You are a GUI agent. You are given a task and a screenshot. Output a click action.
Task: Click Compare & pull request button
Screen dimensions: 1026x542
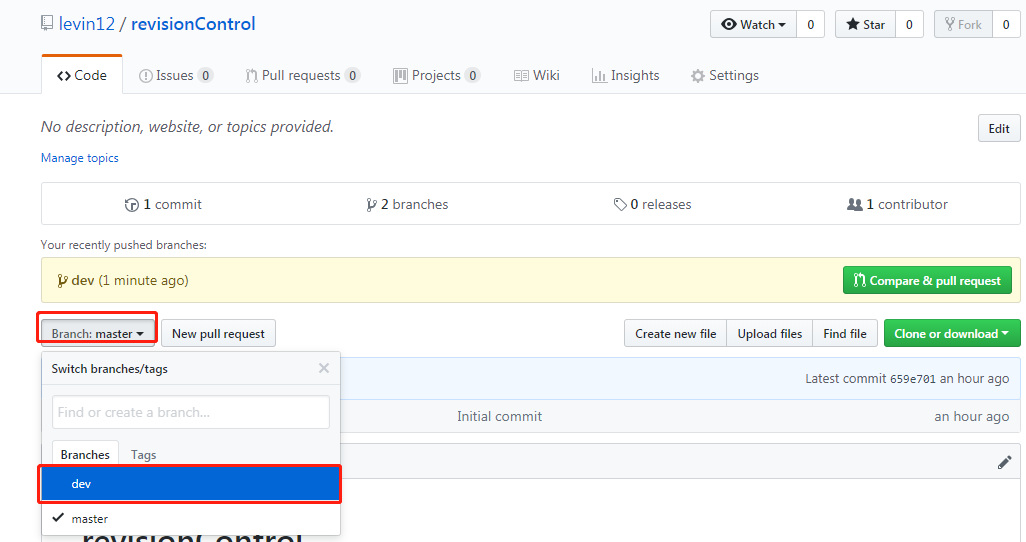(x=927, y=280)
